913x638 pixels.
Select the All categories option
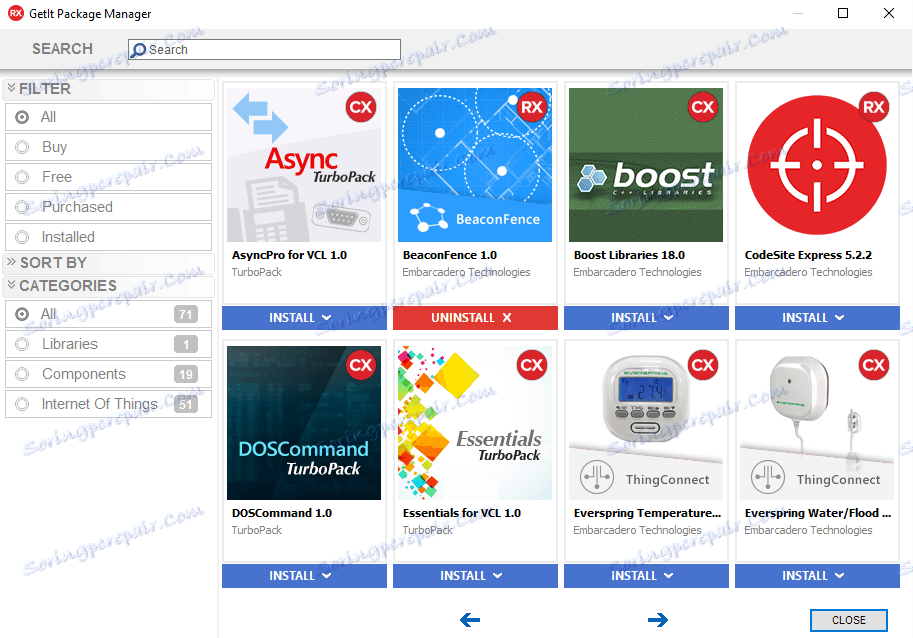pyautogui.click(x=108, y=314)
